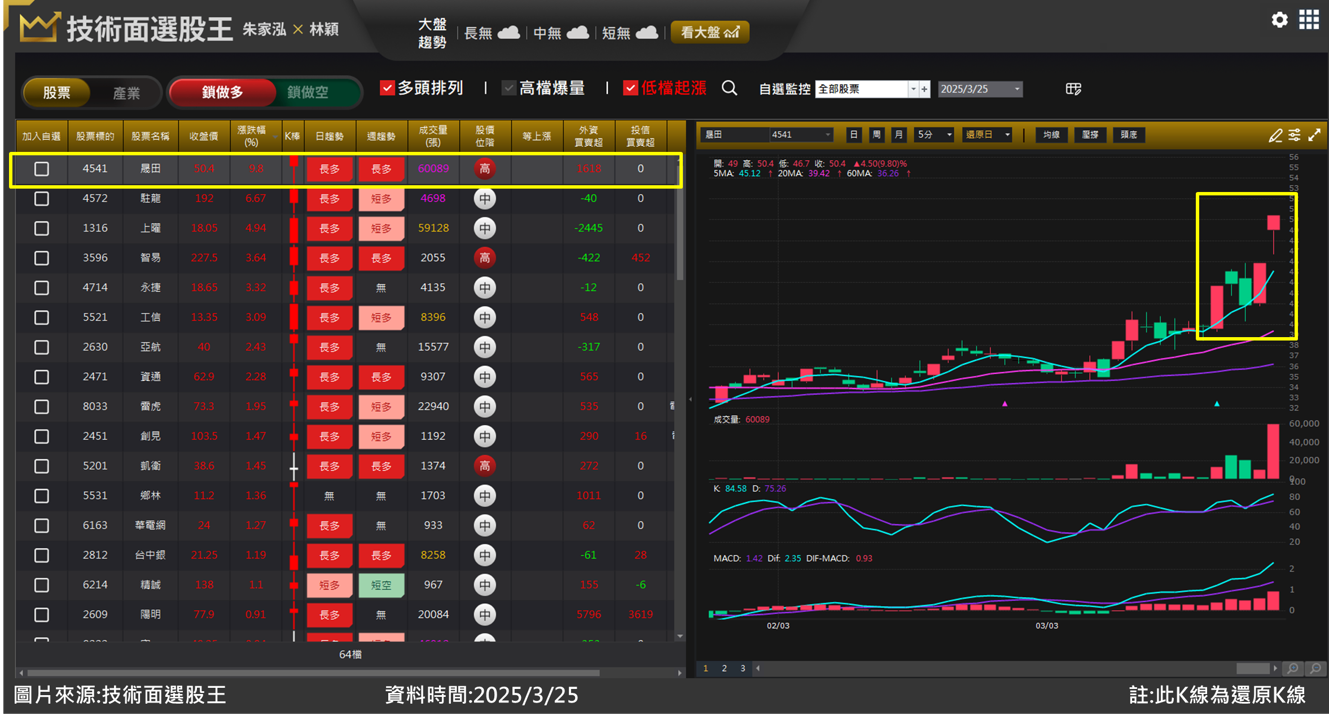Click the 外資買賣超 column header
The image size is (1329, 720).
[589, 136]
